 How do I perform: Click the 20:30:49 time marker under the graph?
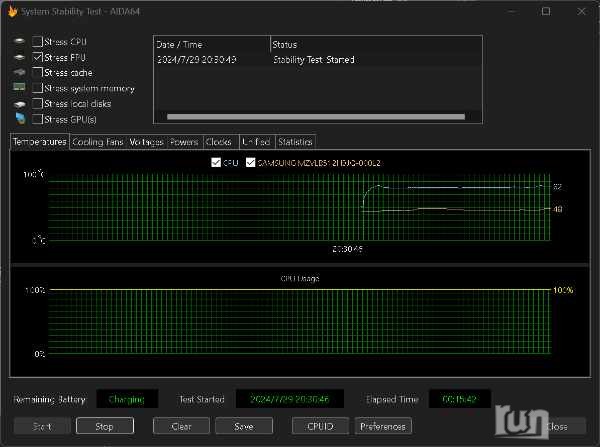click(x=347, y=249)
